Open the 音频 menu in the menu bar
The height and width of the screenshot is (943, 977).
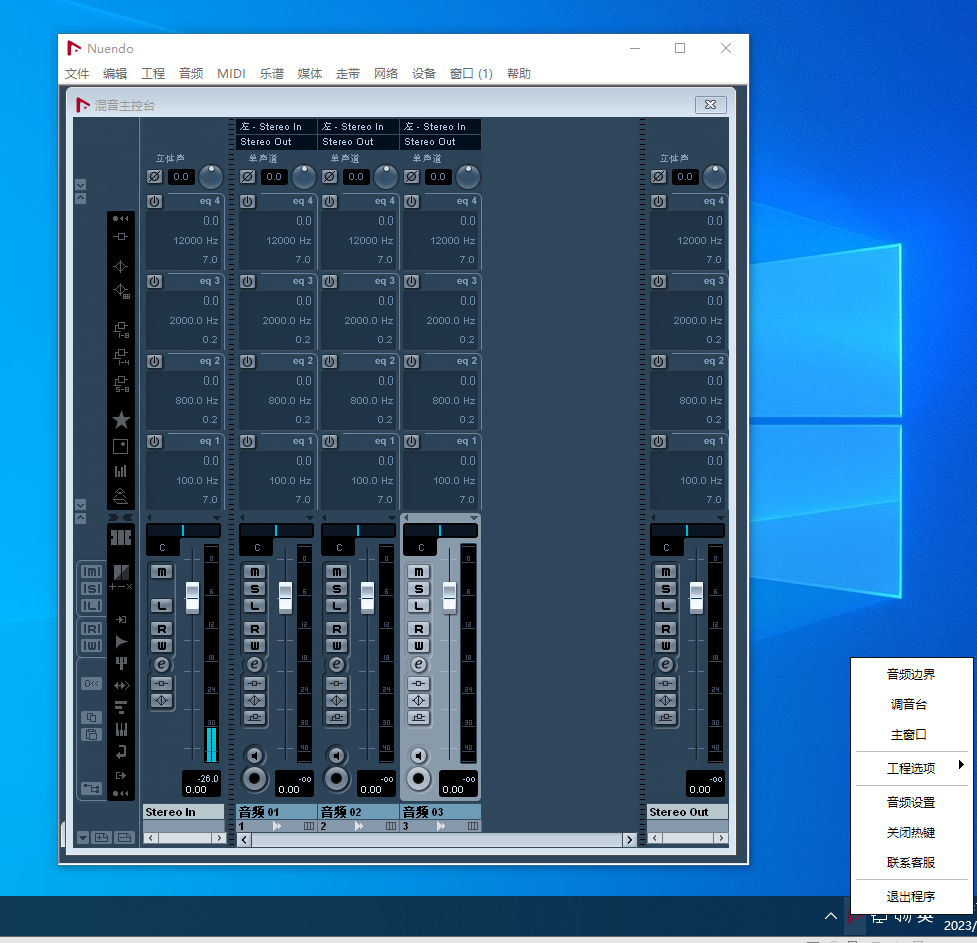pyautogui.click(x=191, y=74)
